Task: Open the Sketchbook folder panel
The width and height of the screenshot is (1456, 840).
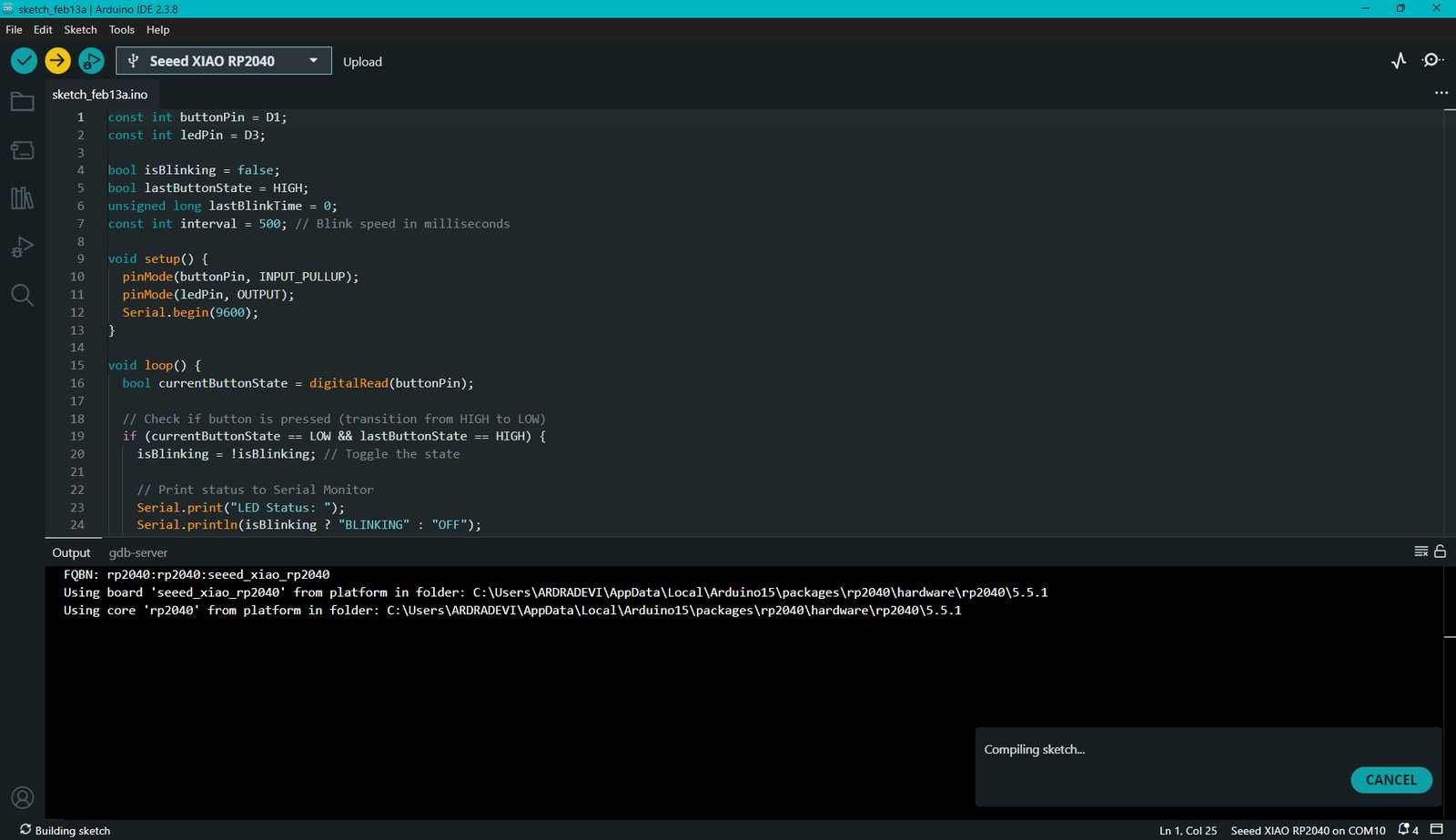Action: (x=22, y=102)
